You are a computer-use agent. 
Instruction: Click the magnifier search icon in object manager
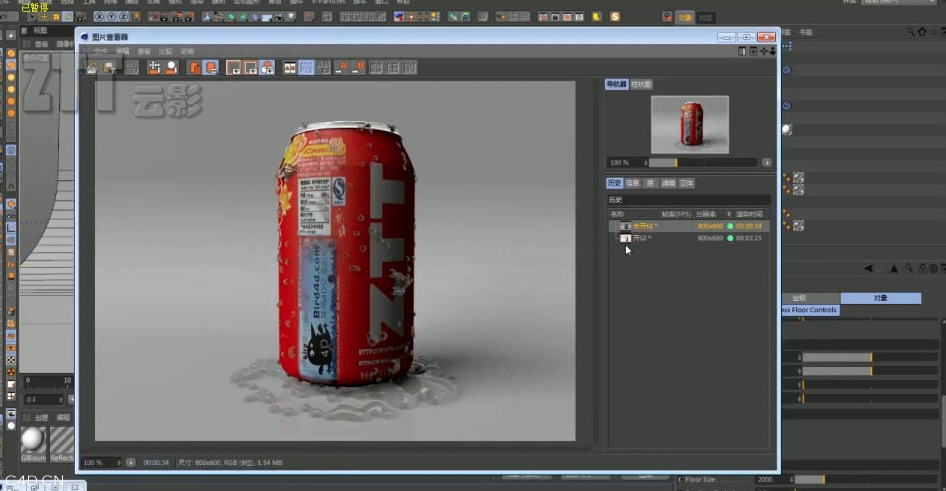tap(911, 32)
